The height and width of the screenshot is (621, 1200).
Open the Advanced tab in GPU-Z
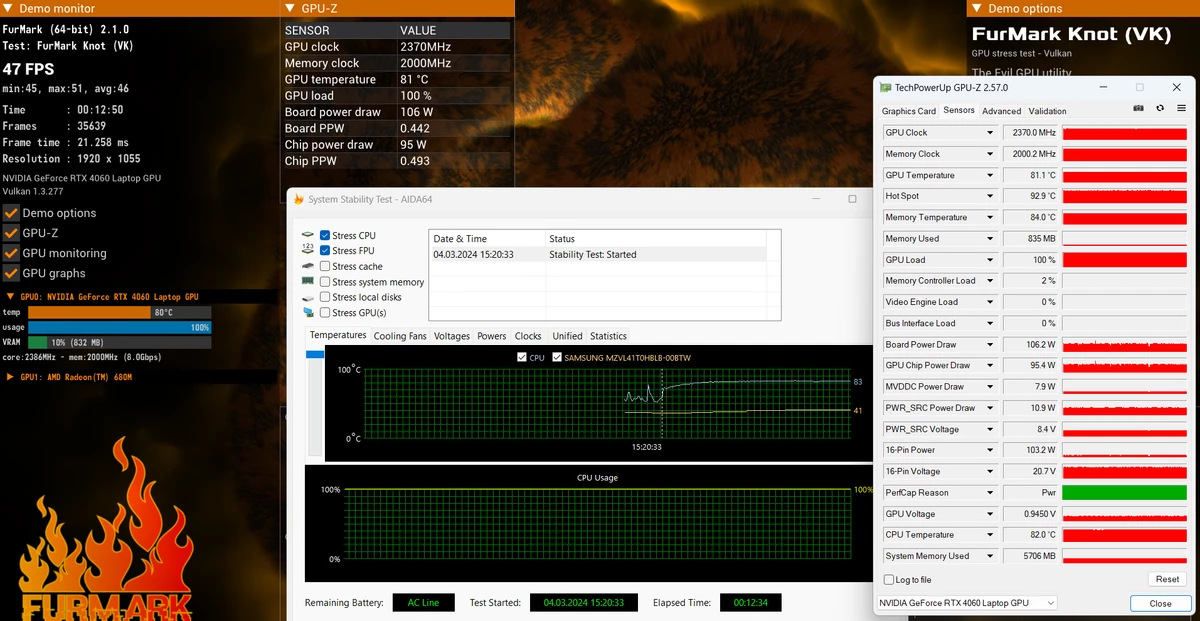[1002, 111]
